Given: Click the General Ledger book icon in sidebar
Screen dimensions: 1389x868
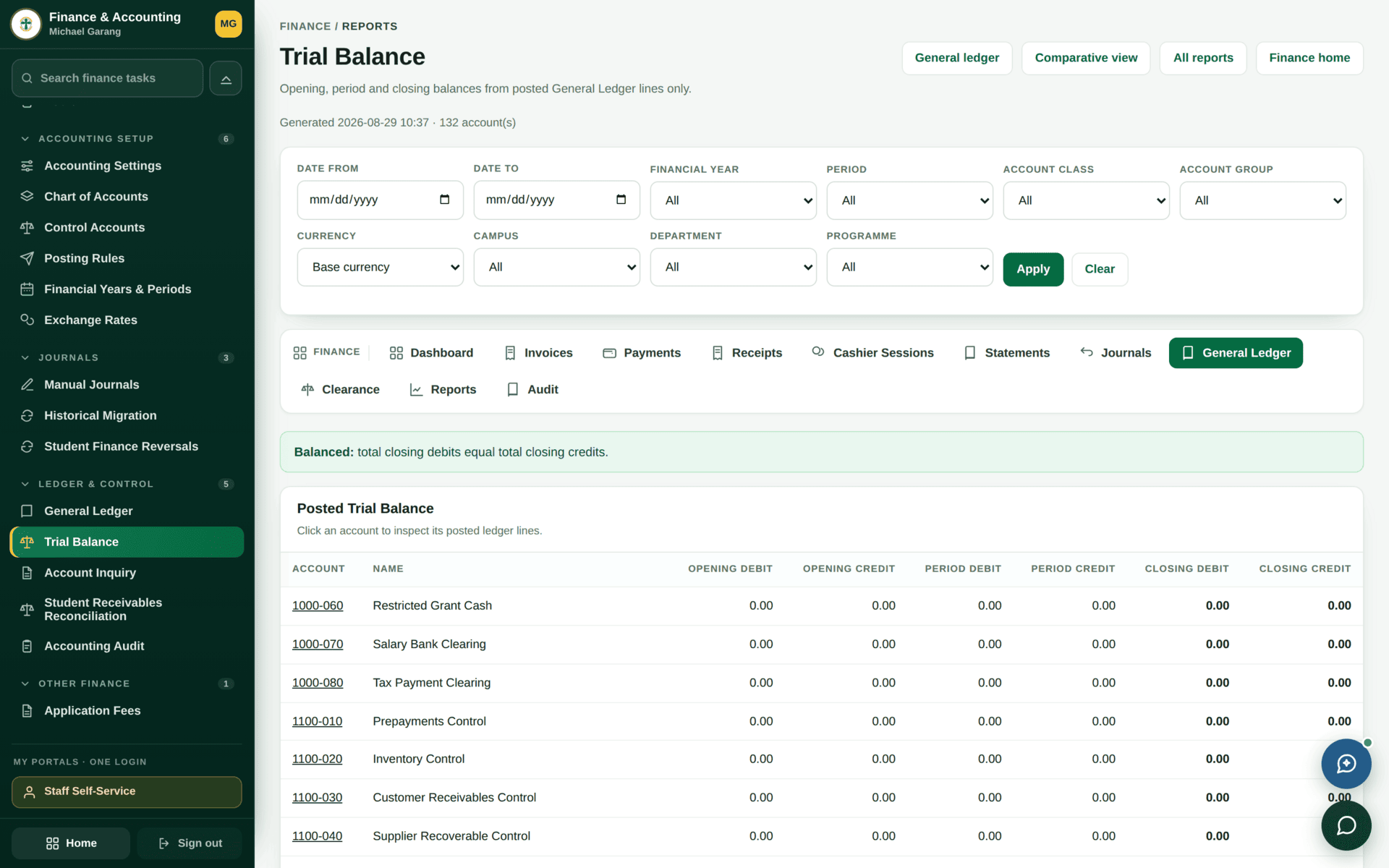Looking at the screenshot, I should point(27,511).
